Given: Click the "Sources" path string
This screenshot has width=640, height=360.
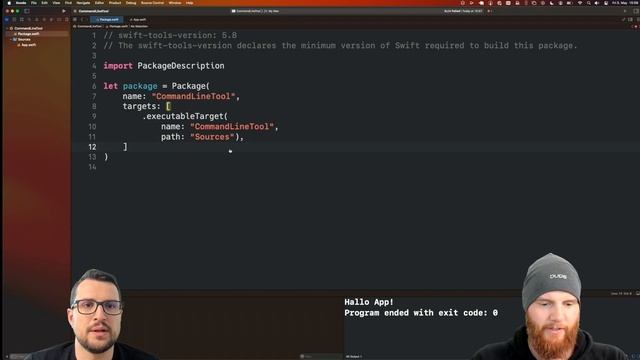Looking at the screenshot, I should (x=212, y=137).
